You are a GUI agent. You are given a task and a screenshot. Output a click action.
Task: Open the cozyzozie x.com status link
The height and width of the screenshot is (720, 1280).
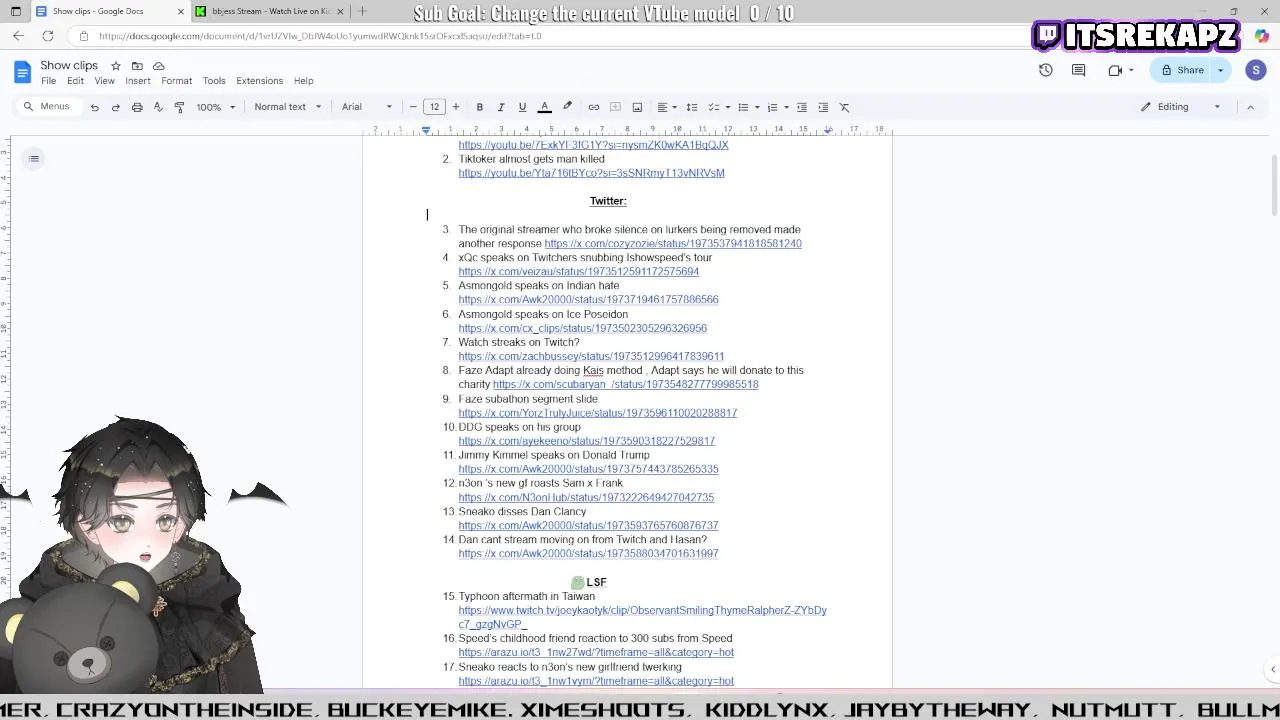[673, 243]
